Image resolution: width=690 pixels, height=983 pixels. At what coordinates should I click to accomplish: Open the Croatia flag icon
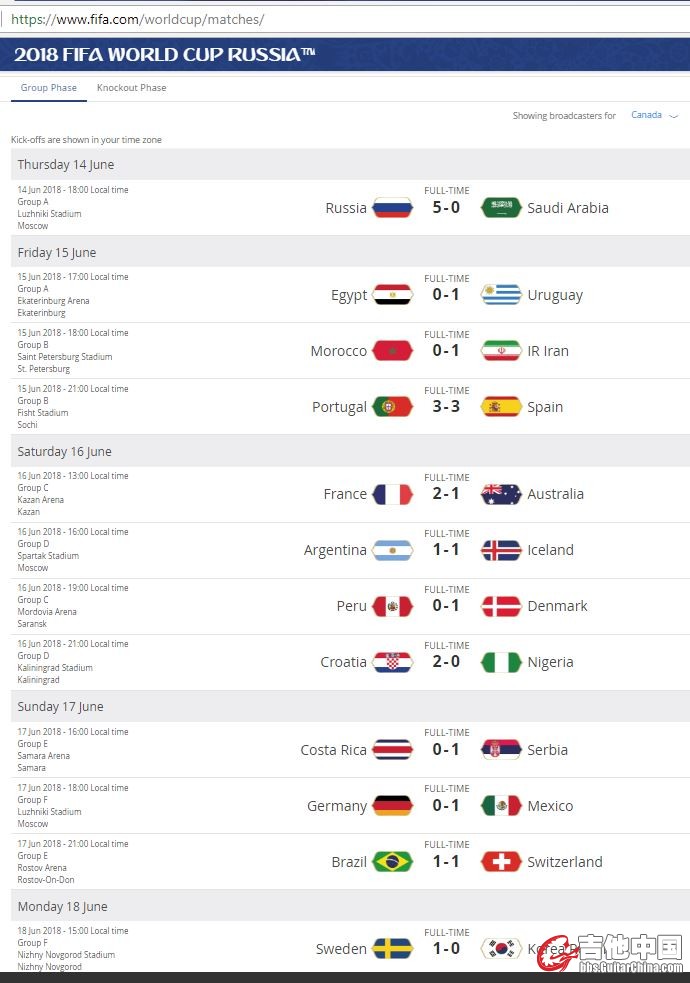tap(392, 662)
